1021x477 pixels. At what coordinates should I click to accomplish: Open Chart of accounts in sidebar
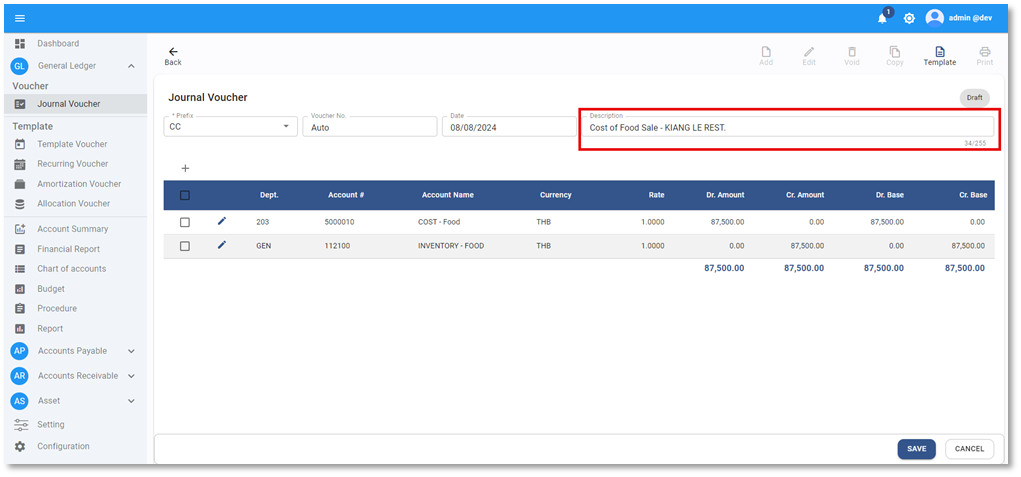(x=71, y=269)
